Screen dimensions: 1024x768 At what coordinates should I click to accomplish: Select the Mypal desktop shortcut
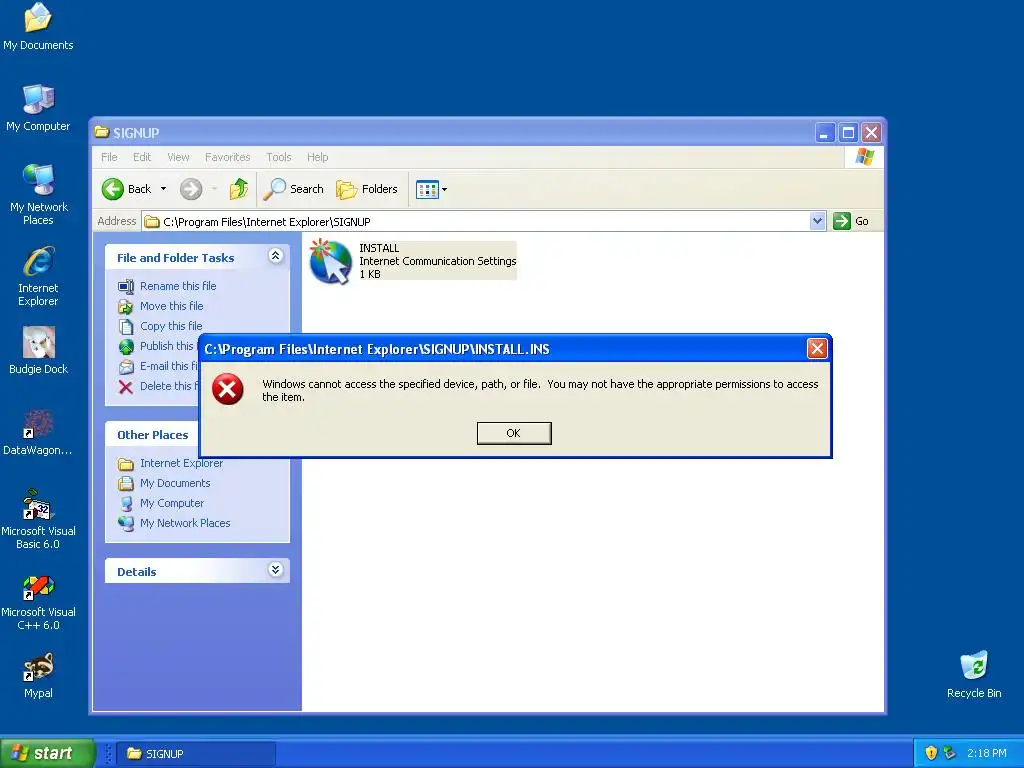coord(38,675)
